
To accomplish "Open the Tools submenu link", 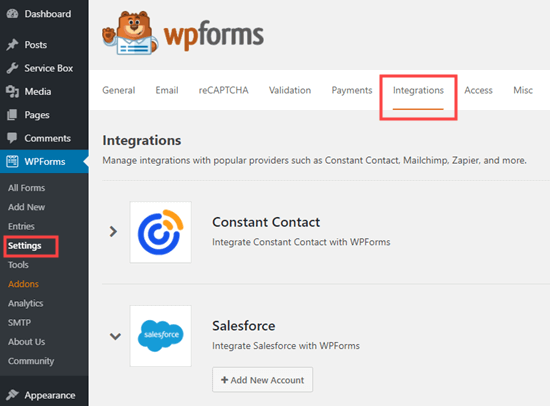I will point(18,265).
